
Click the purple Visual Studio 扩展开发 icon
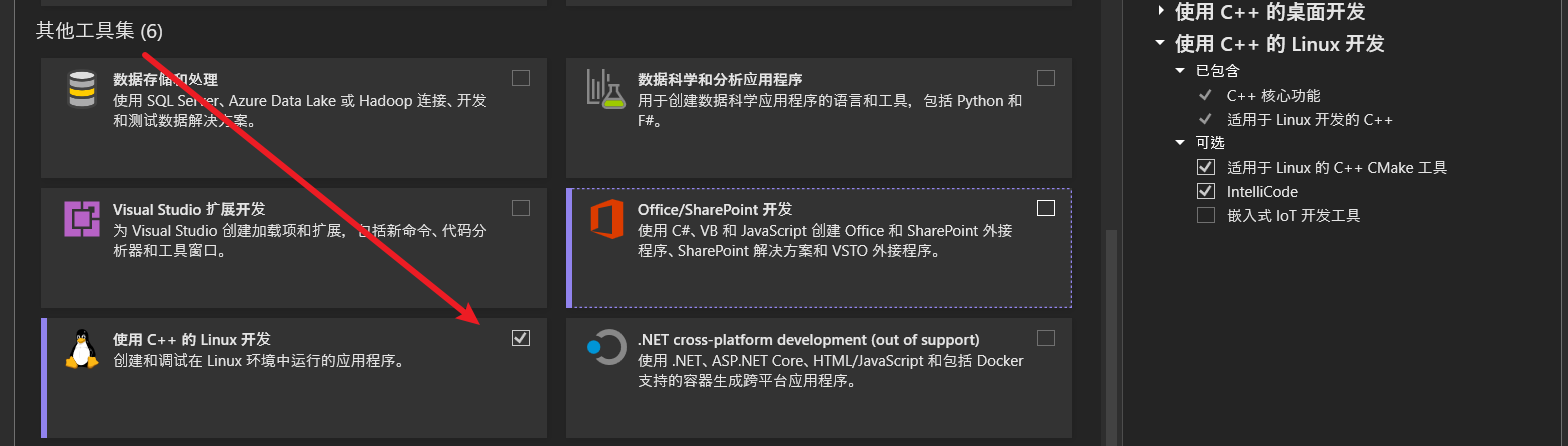point(82,219)
